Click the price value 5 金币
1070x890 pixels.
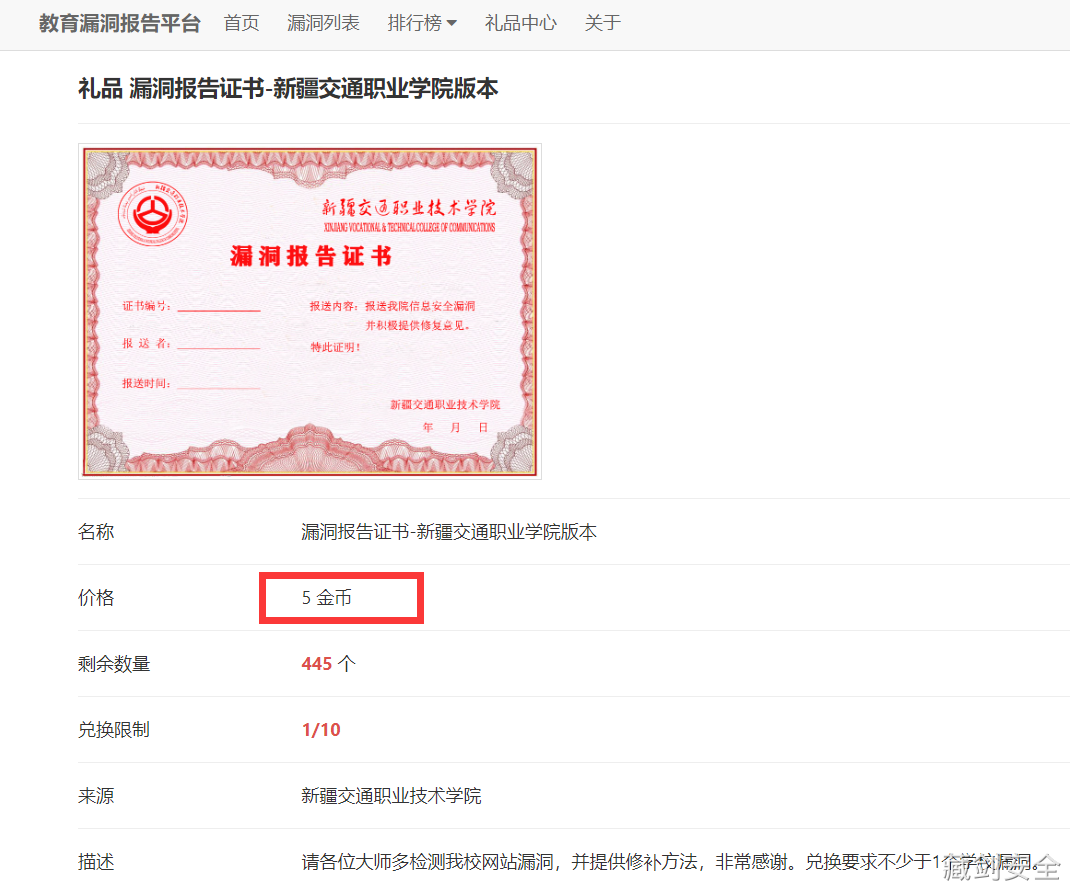click(x=326, y=598)
